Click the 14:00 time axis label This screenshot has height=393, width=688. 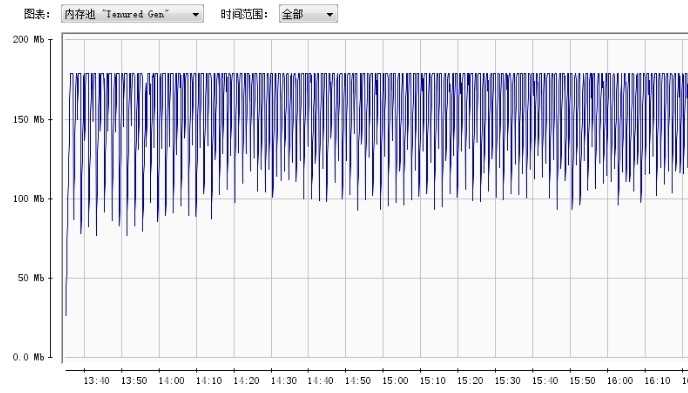click(171, 381)
